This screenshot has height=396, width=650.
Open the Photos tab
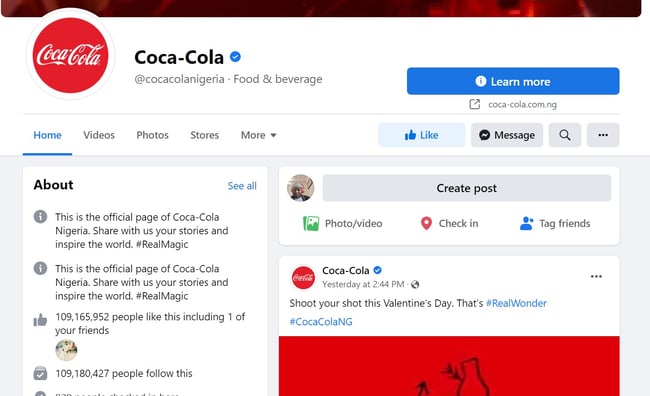[x=152, y=135]
